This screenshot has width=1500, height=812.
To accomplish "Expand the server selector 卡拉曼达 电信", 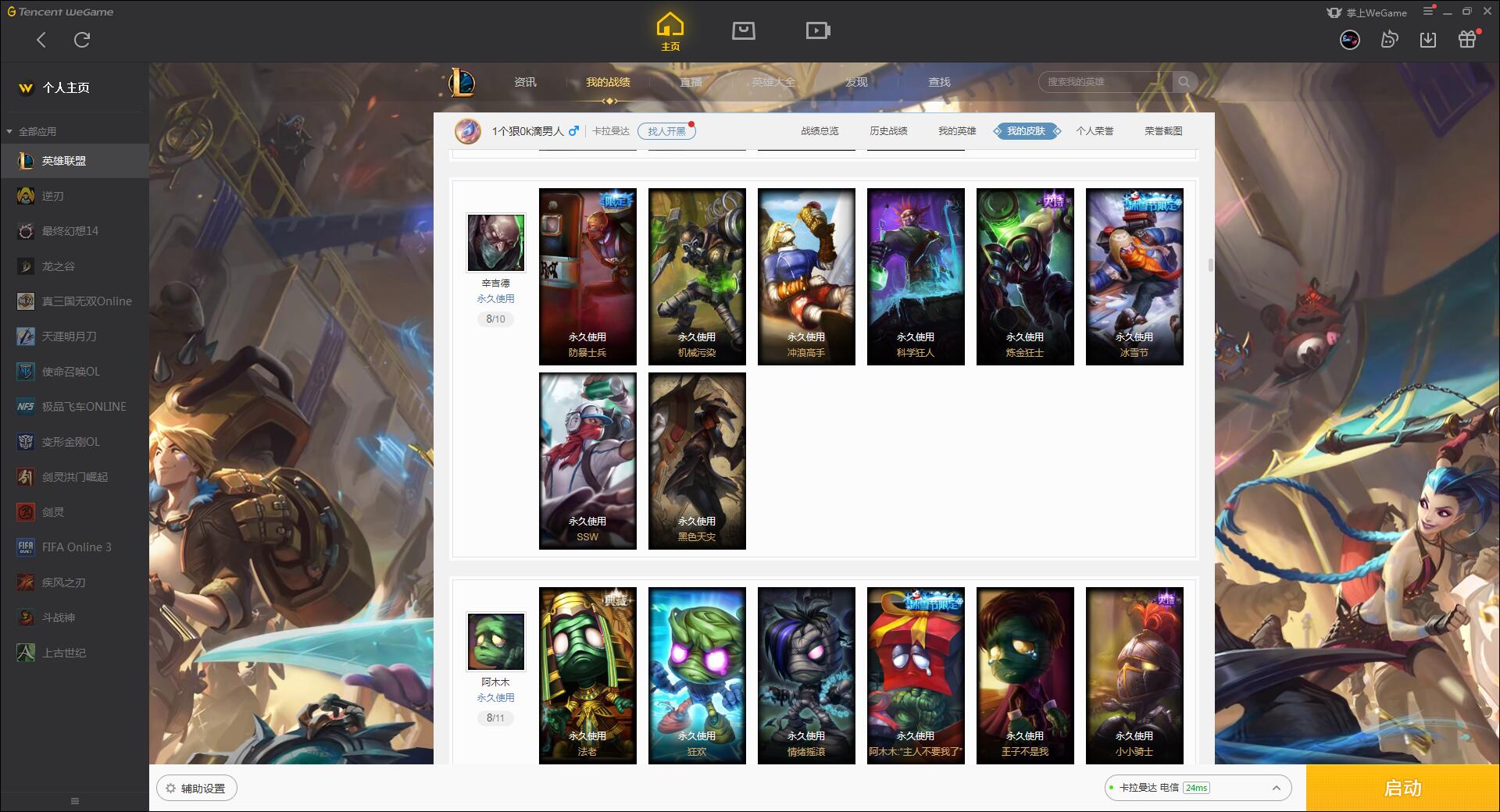I will point(1197,788).
